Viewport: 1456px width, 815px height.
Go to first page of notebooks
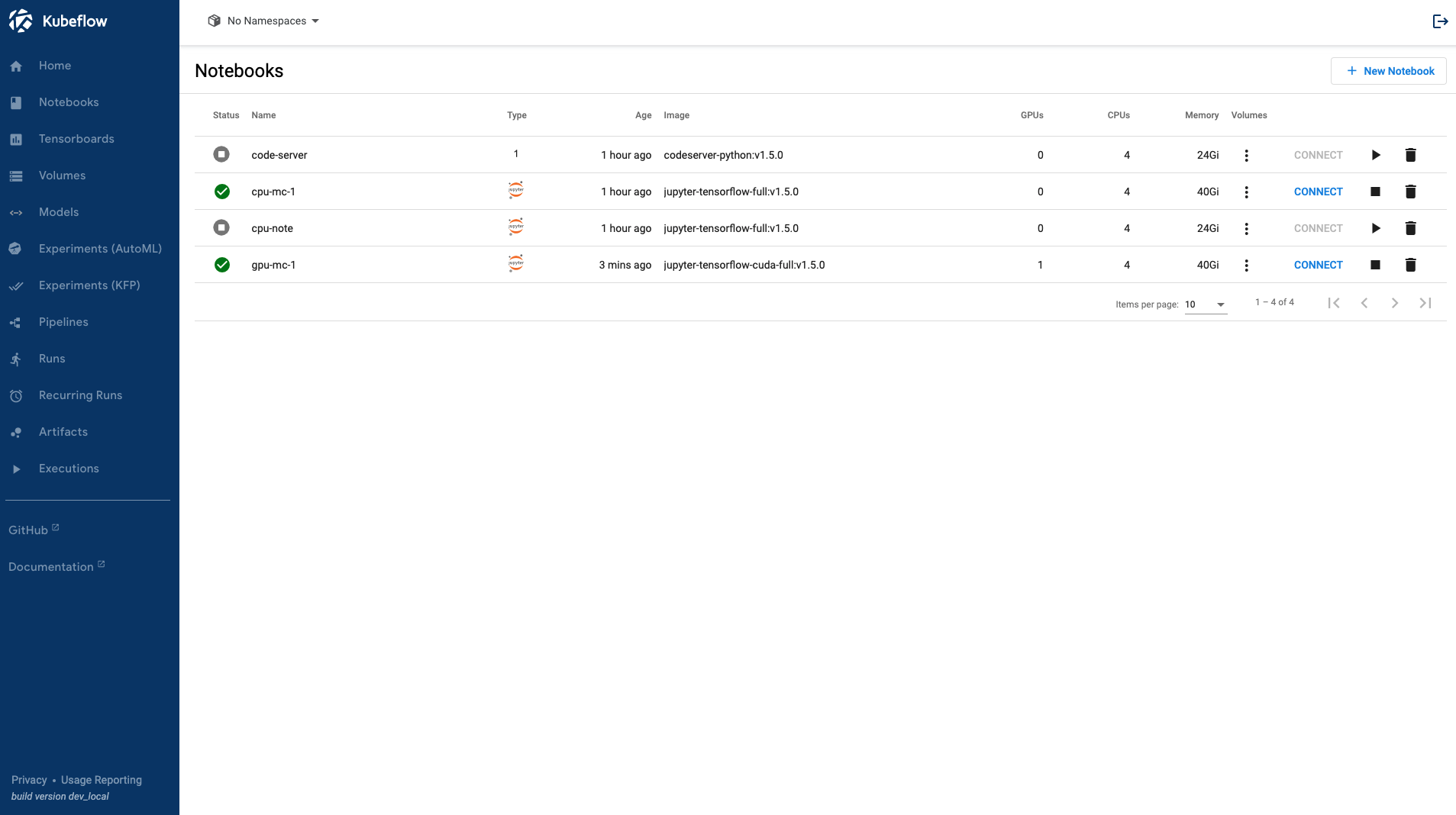pos(1333,303)
